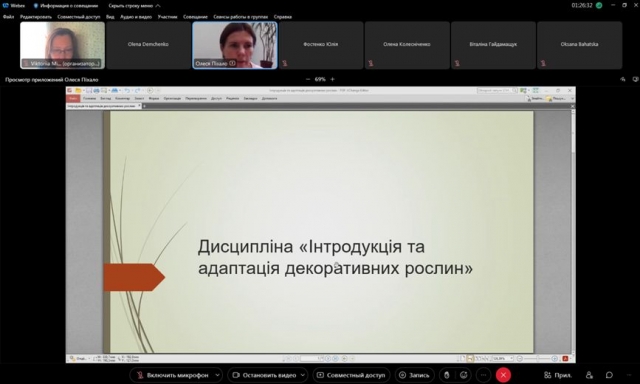Select Olena Demchenko participant tile
The image size is (640, 384).
(148, 45)
